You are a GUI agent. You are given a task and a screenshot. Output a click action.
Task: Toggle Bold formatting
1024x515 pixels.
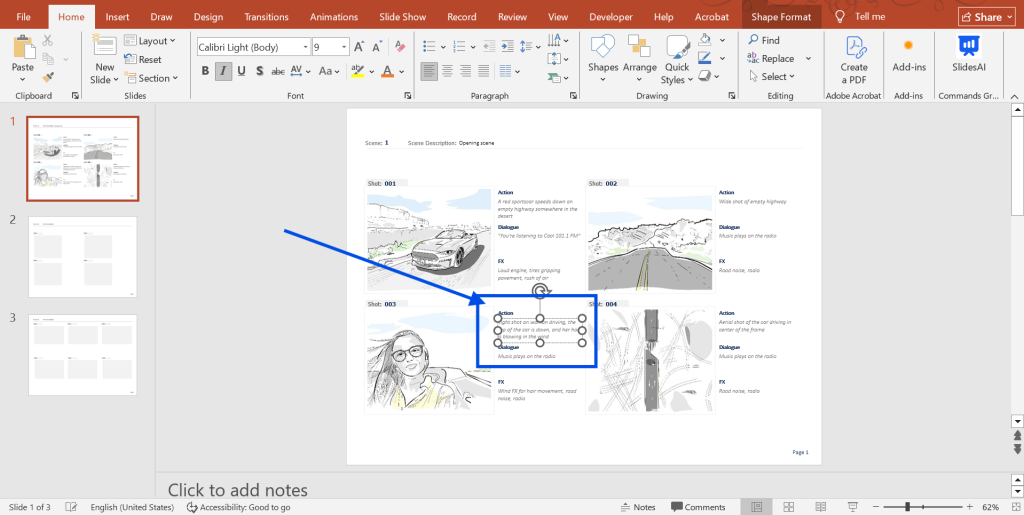point(205,71)
